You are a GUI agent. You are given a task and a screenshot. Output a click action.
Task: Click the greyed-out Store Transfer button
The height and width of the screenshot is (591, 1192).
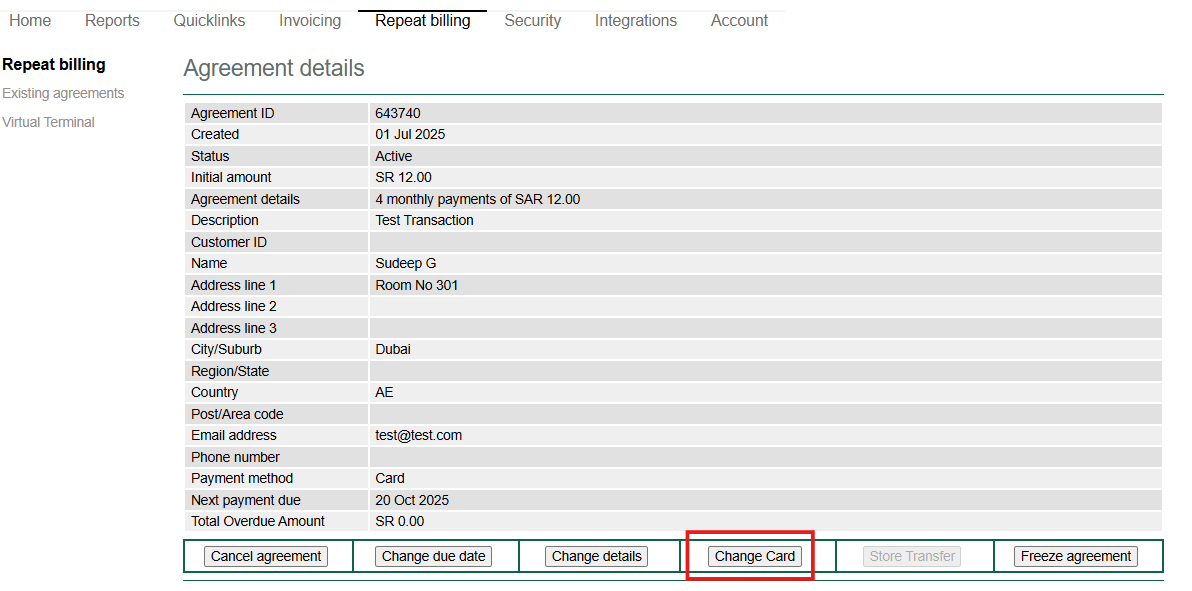point(912,557)
